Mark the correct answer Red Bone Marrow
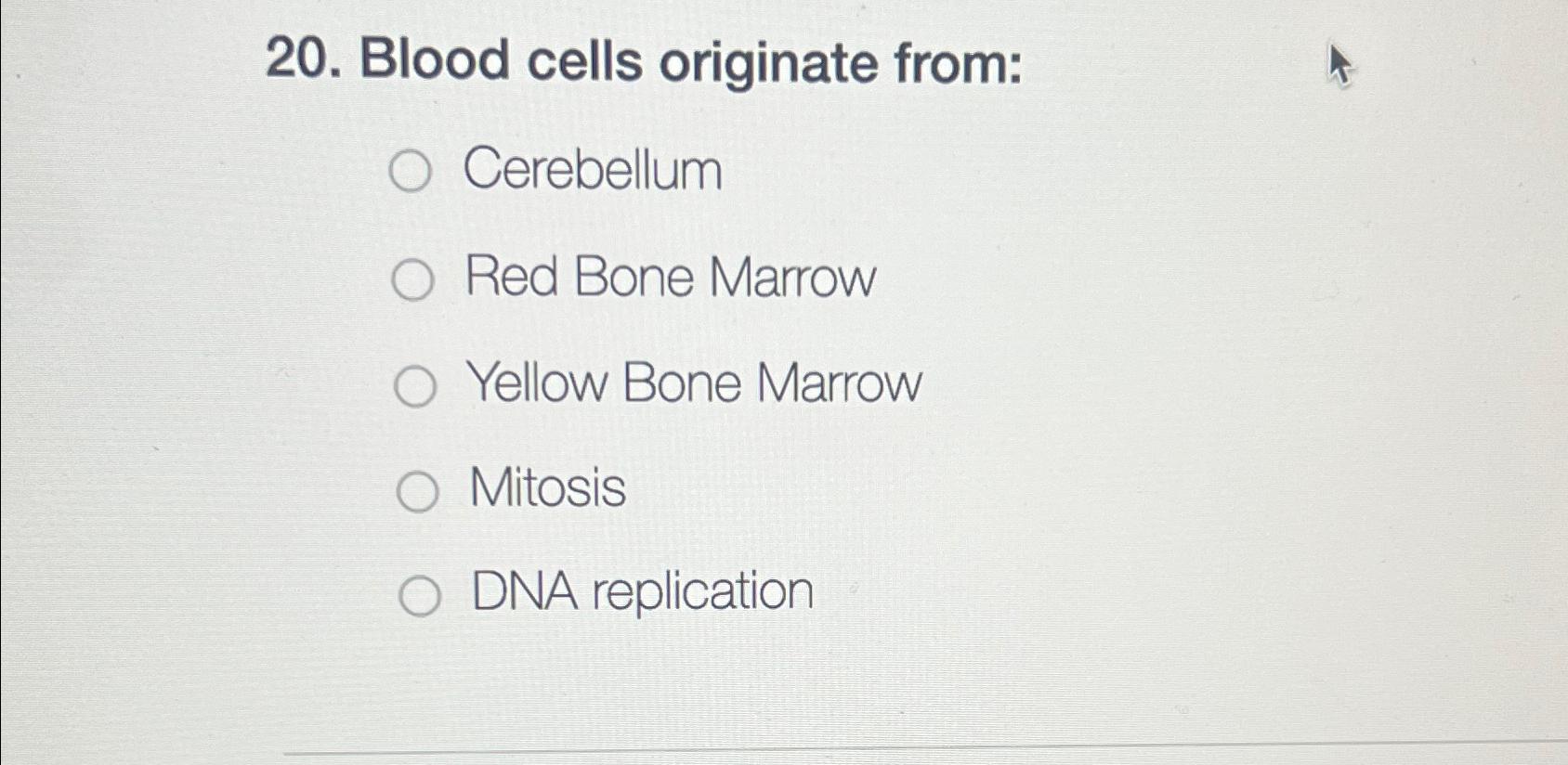This screenshot has height=765, width=1568. (412, 278)
